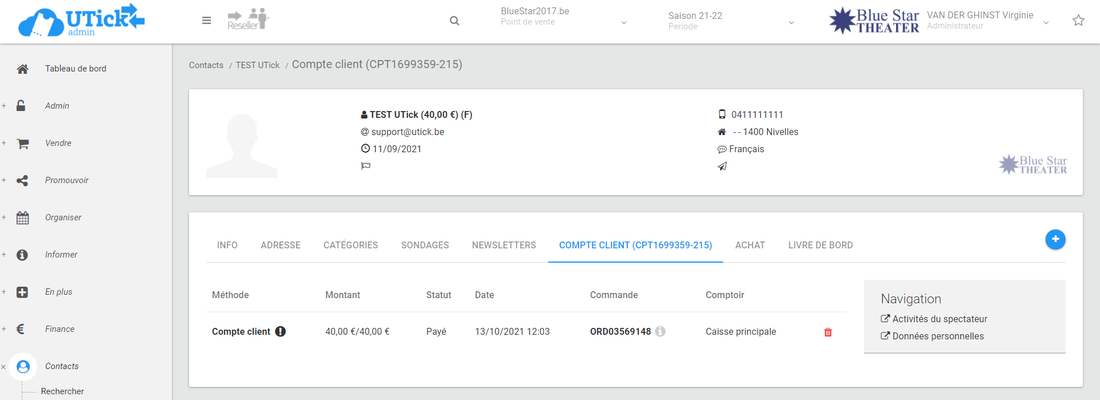Screen dimensions: 1100x400
Task: Open Données personnelles link
Action: 936,336
